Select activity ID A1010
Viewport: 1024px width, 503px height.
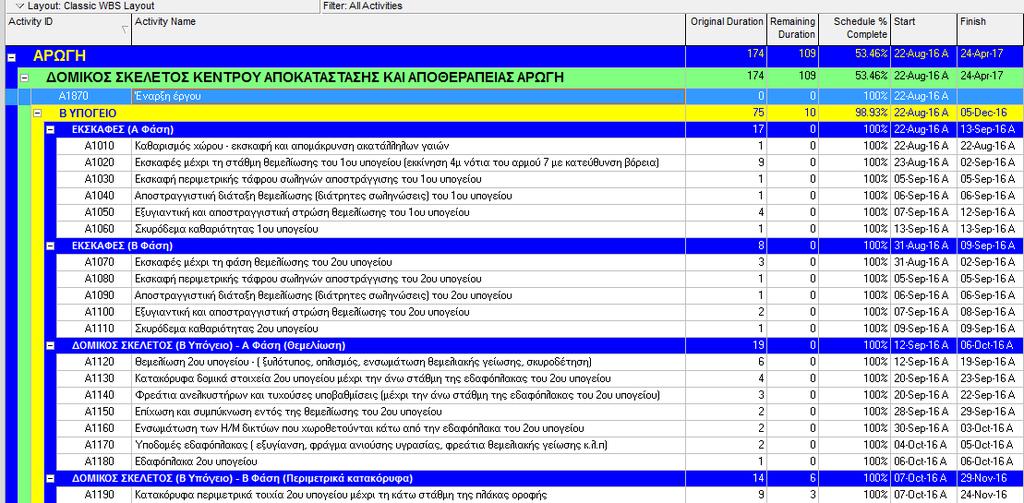pos(99,146)
